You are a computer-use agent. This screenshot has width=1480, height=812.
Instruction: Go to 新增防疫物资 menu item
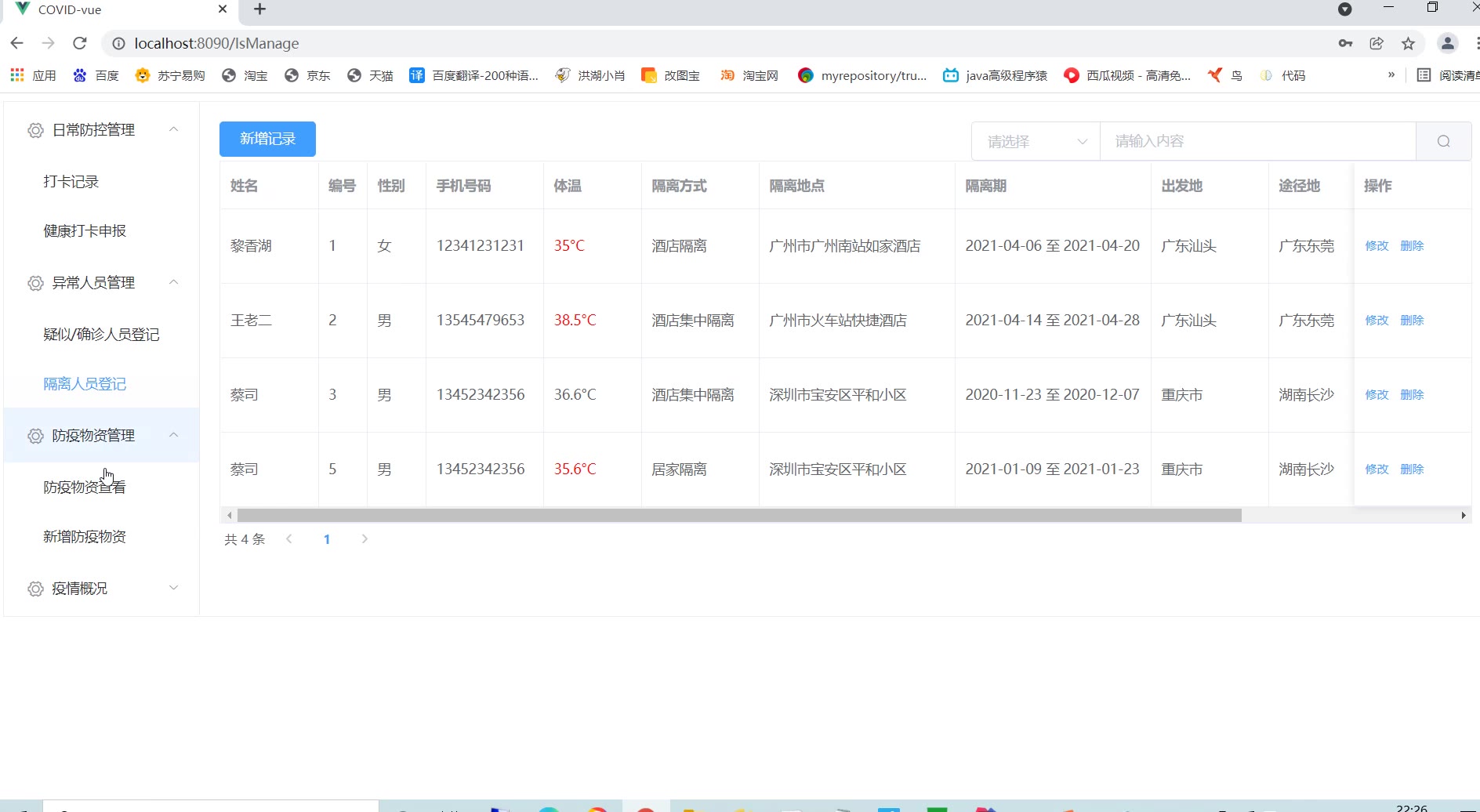pos(85,537)
